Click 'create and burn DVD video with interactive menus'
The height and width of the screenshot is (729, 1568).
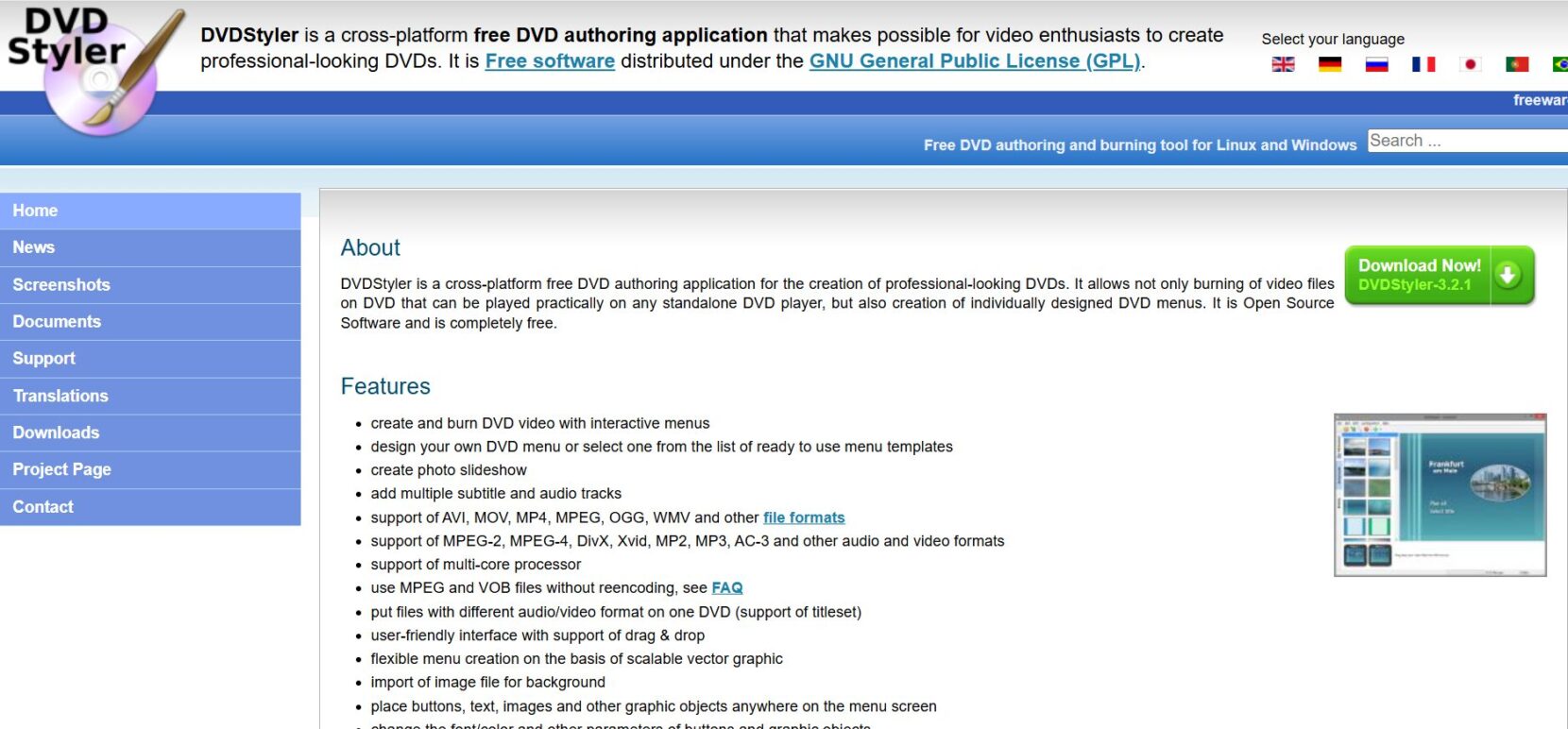pyautogui.click(x=540, y=423)
